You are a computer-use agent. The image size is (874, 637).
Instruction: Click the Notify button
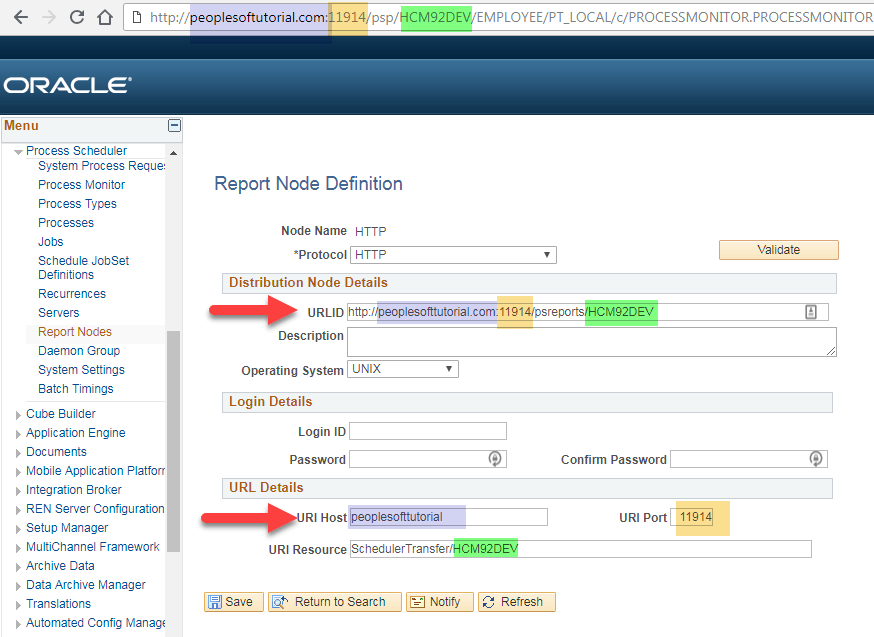(440, 602)
